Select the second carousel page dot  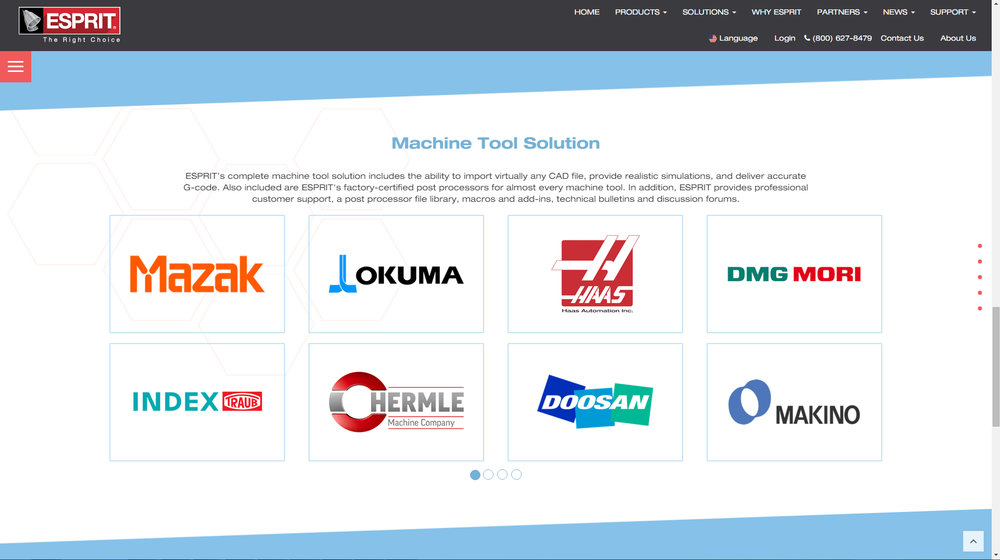point(489,475)
